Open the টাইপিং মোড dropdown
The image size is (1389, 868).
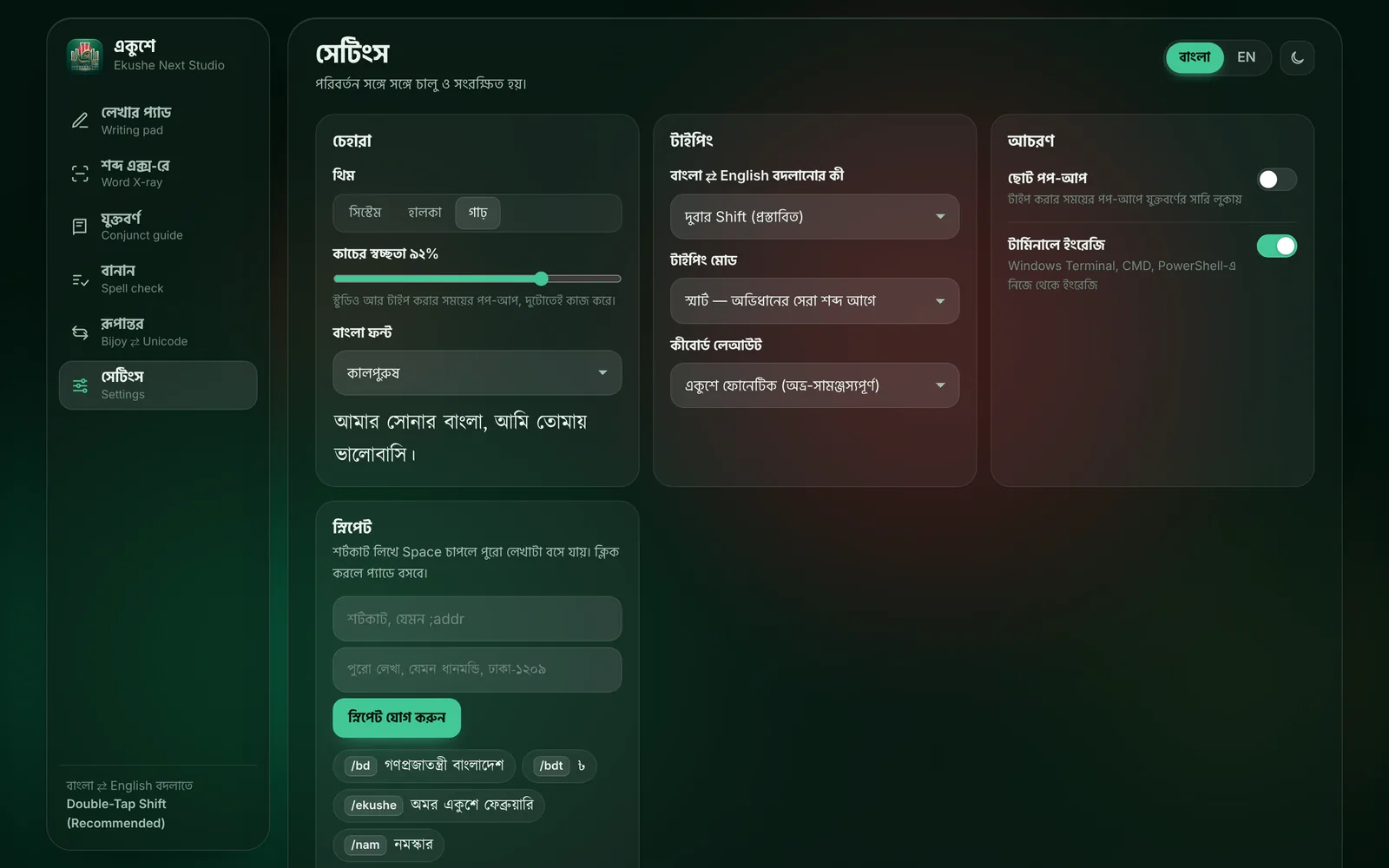[x=814, y=301]
